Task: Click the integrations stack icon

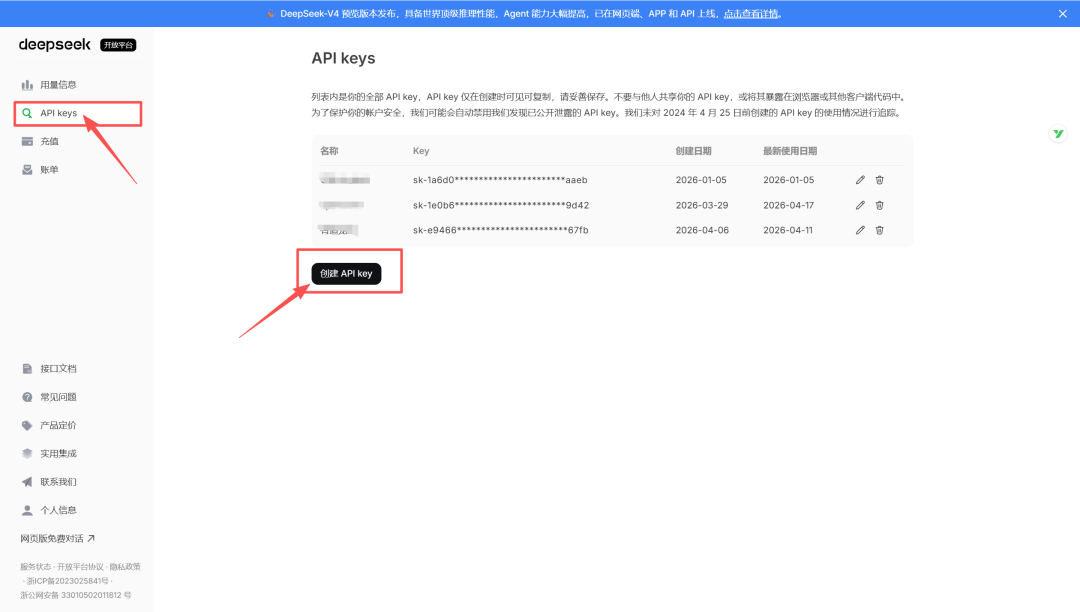Action: pos(27,453)
